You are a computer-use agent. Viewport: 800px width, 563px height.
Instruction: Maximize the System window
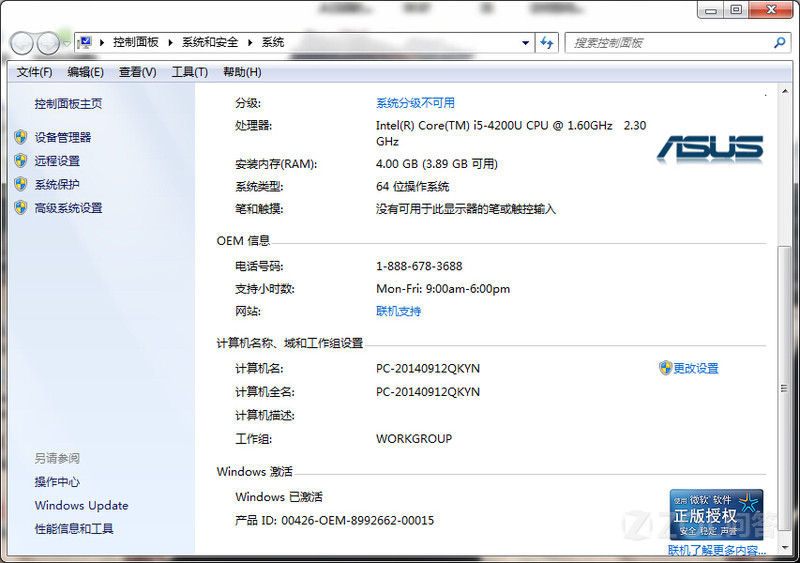pyautogui.click(x=736, y=10)
